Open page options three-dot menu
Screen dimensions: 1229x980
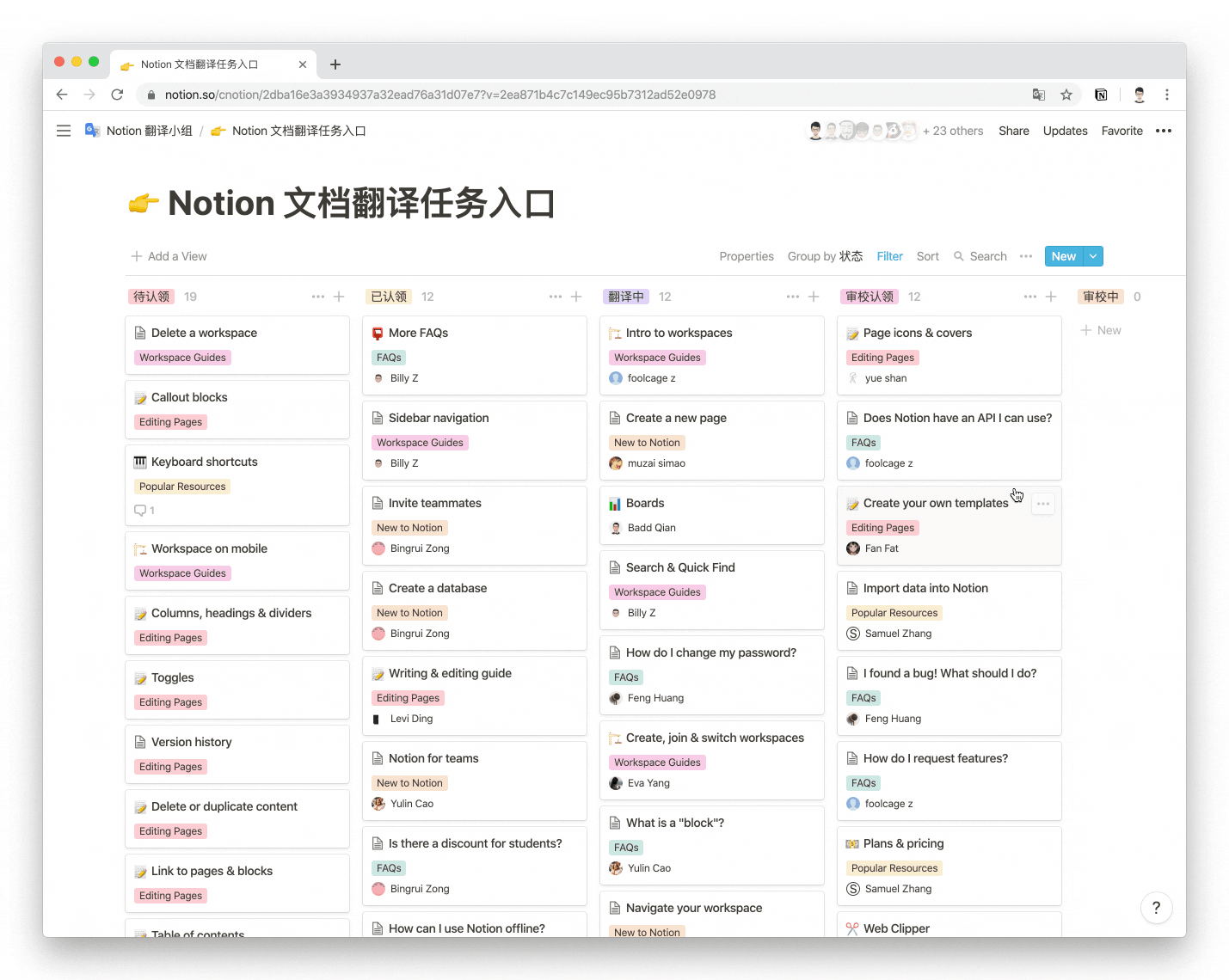coord(1164,131)
